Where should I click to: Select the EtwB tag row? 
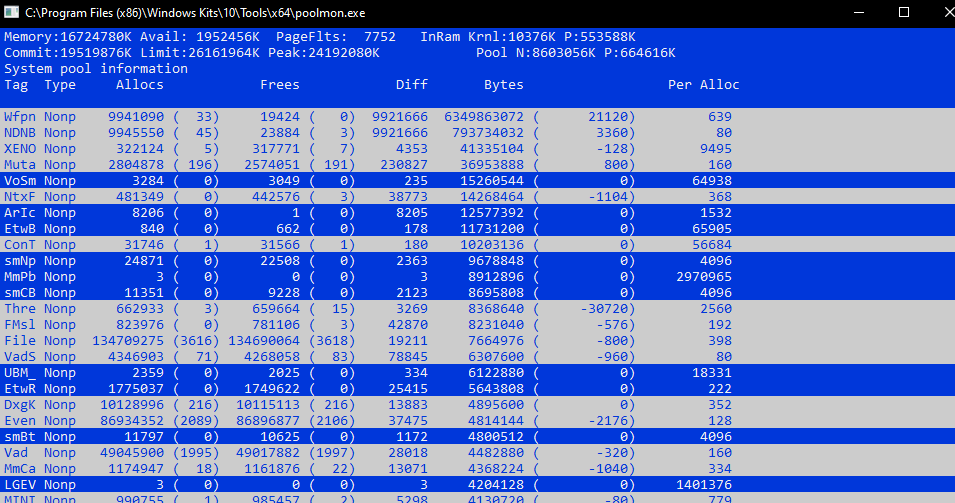478,228
